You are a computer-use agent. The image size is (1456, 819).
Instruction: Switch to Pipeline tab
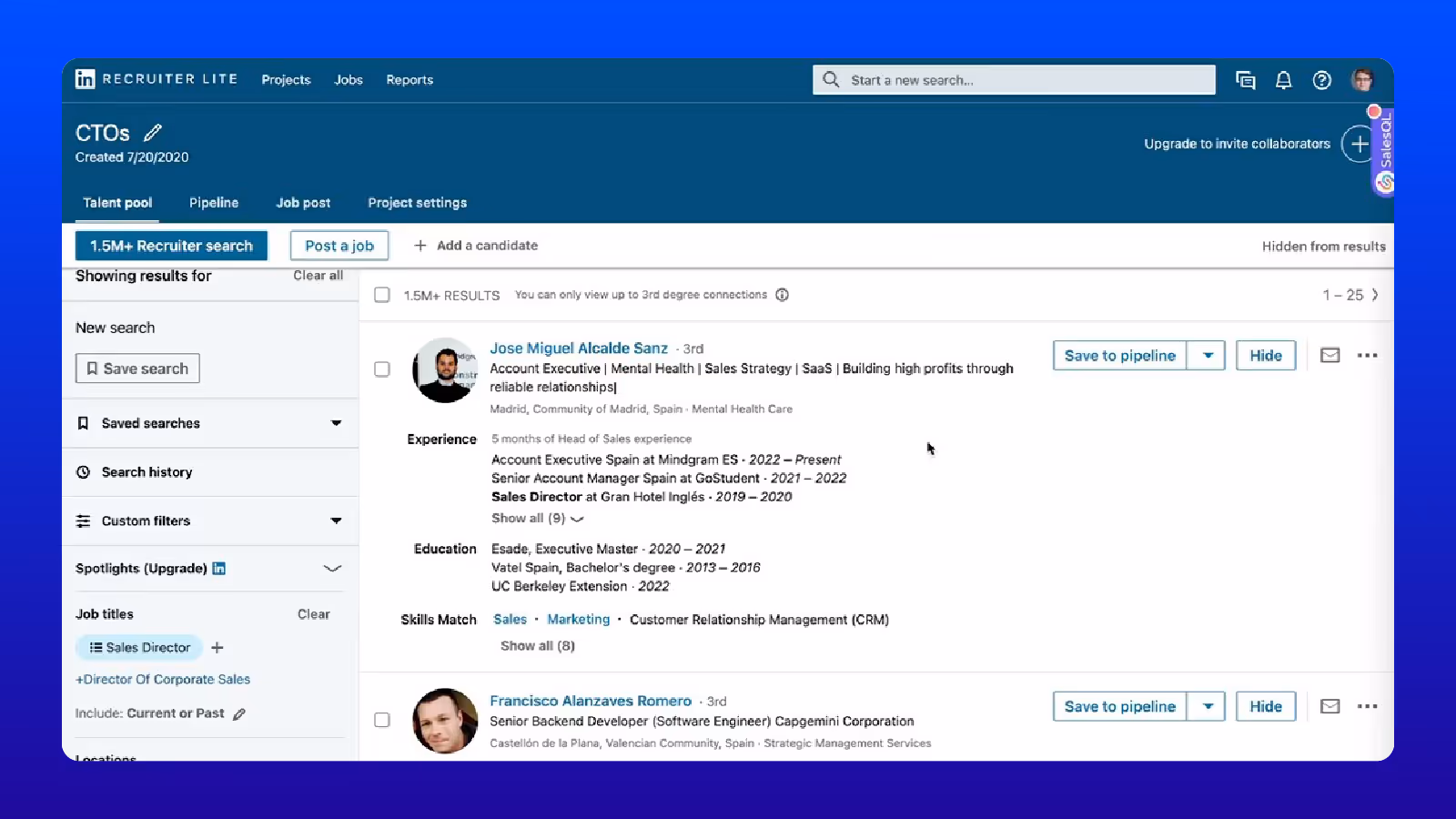pyautogui.click(x=214, y=202)
